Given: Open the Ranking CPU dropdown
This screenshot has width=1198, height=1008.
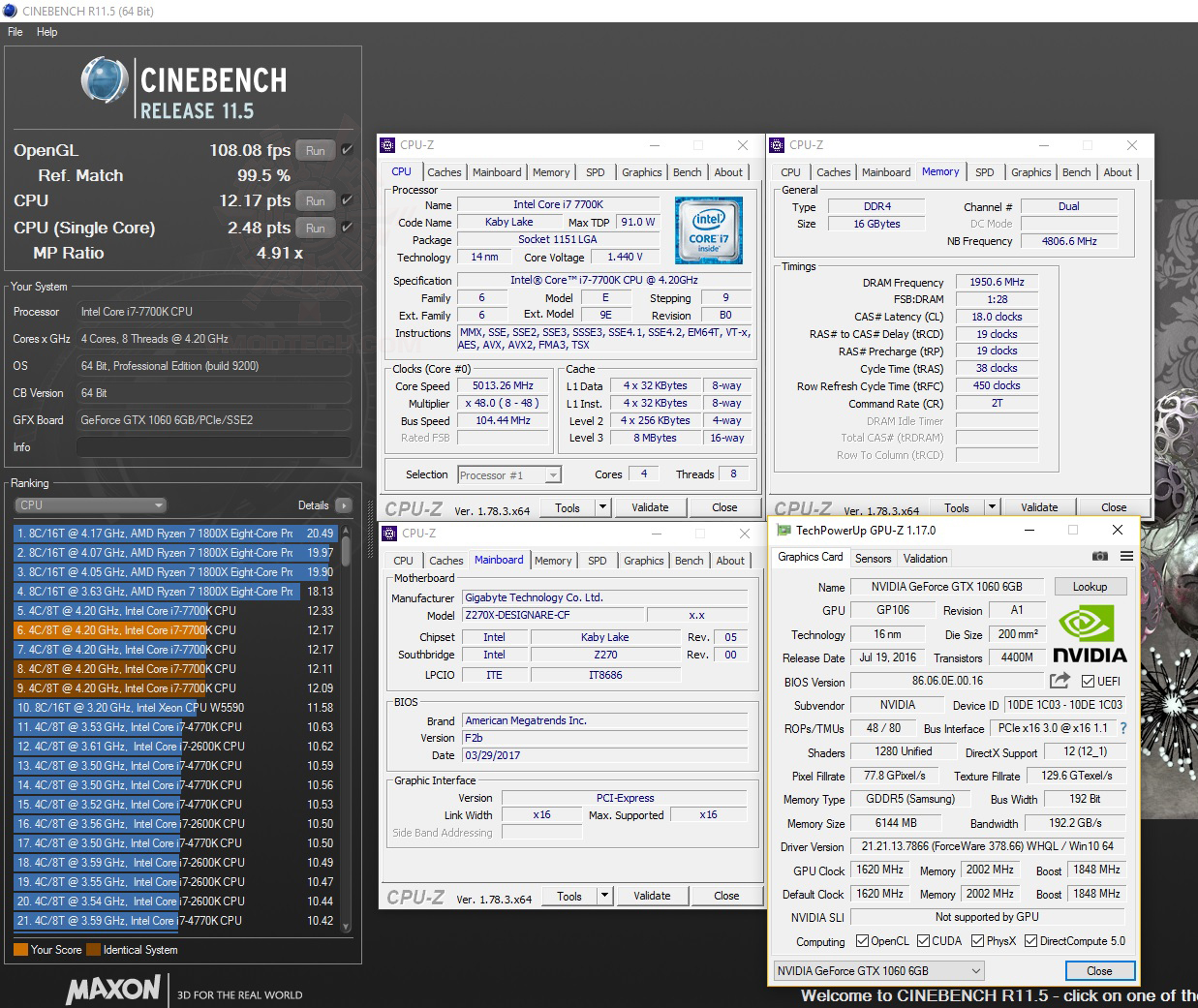Looking at the screenshot, I should tap(91, 505).
